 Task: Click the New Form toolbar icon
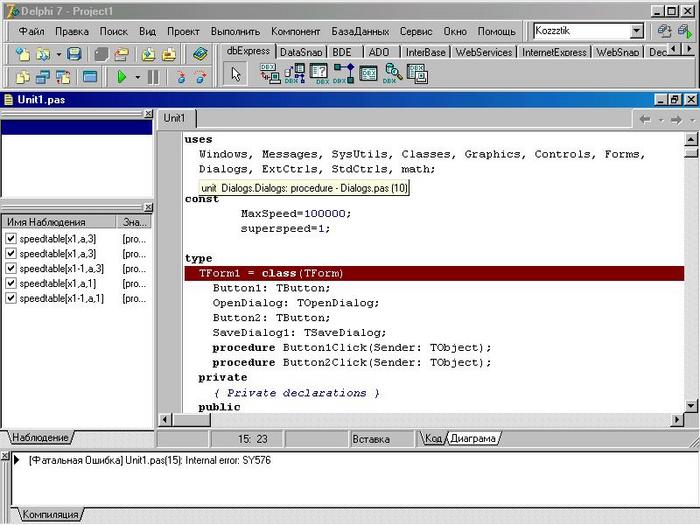[90, 77]
